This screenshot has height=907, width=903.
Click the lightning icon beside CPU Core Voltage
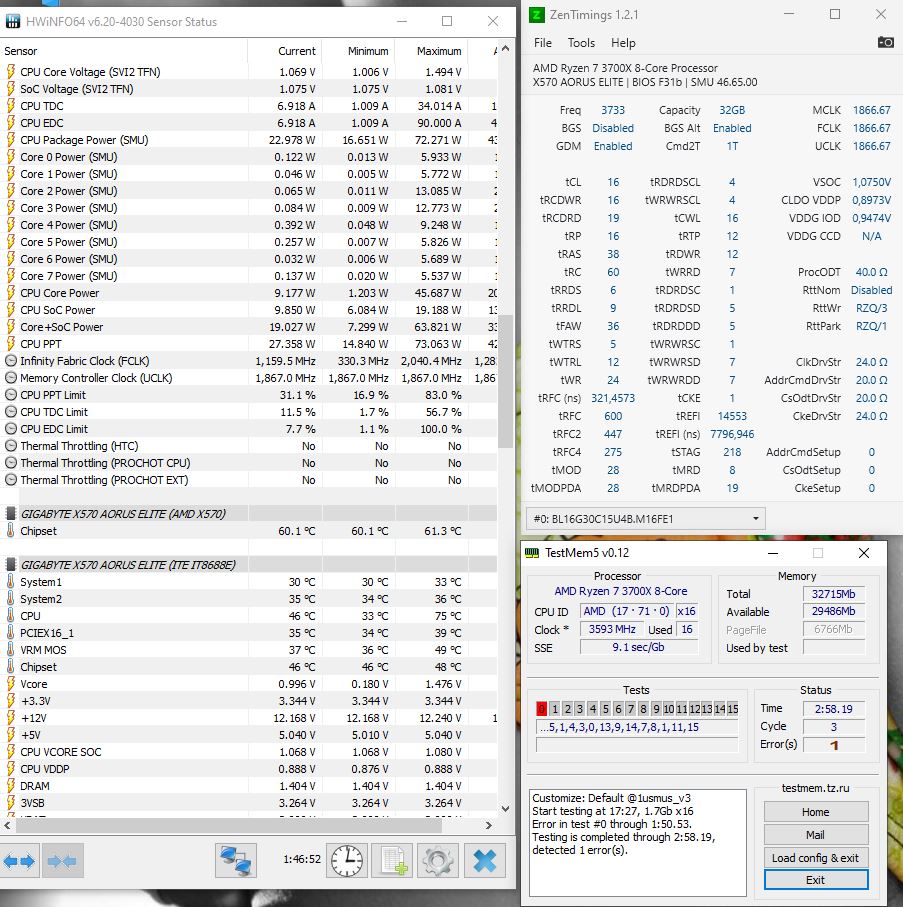click(x=10, y=72)
